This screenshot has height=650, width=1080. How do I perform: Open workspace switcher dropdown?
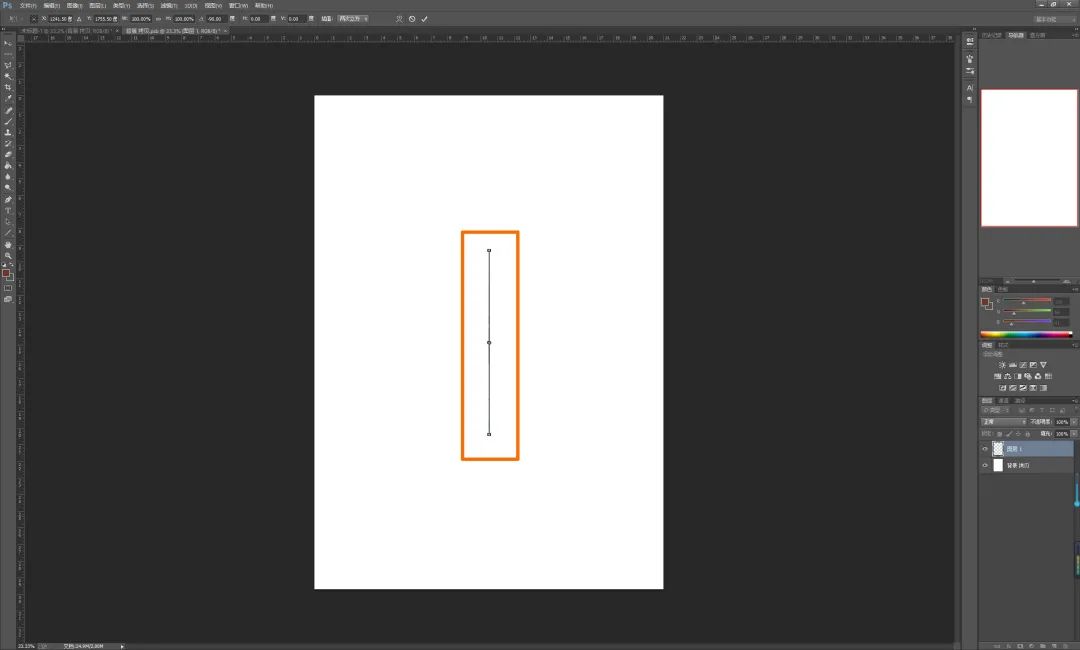[x=1054, y=19]
